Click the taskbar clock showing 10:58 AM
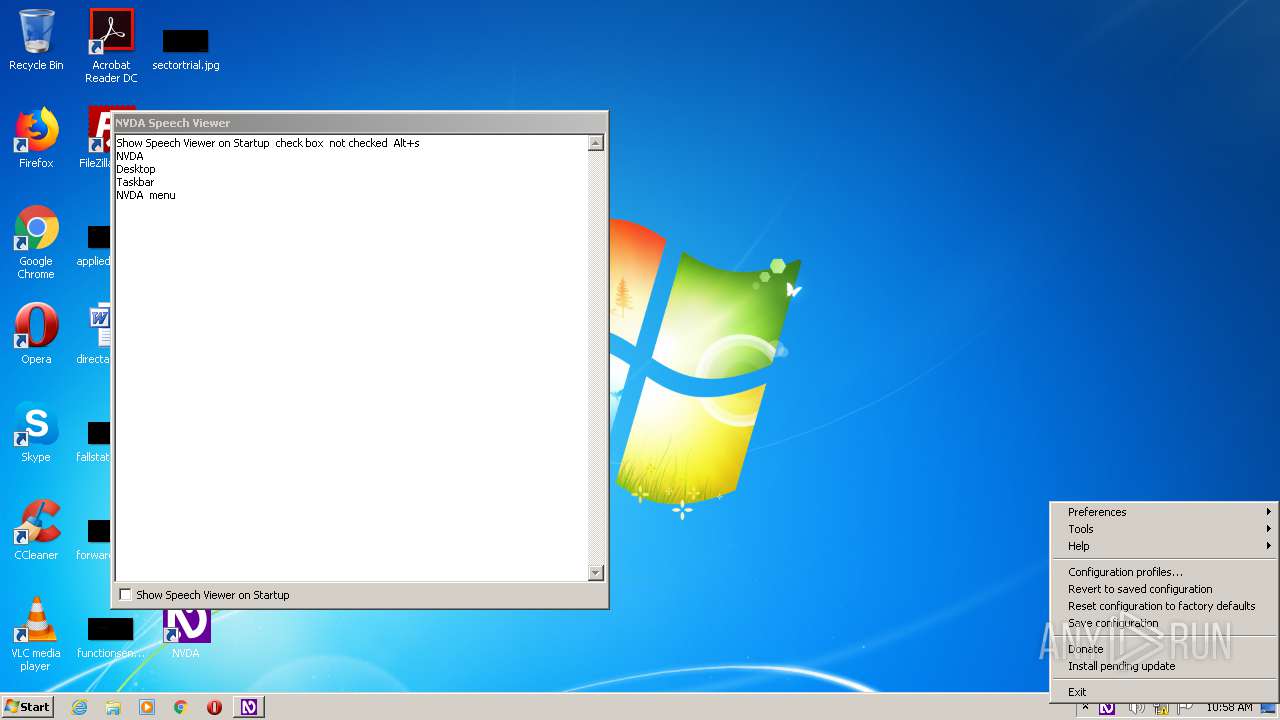 point(1229,707)
